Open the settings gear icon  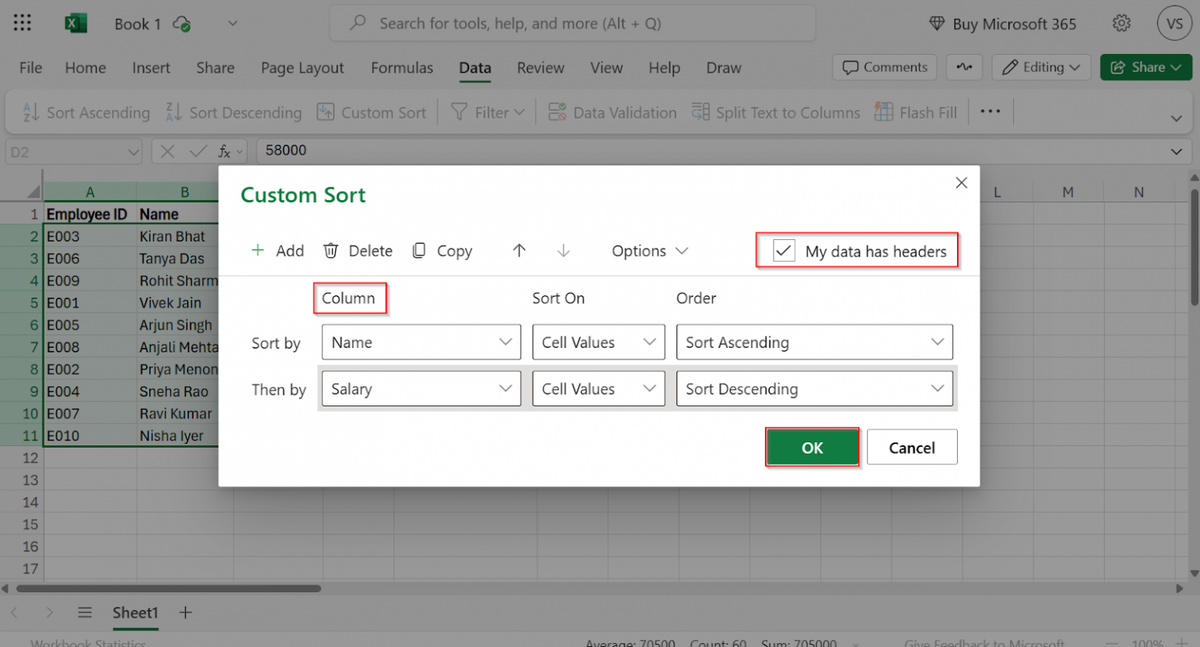(1122, 23)
